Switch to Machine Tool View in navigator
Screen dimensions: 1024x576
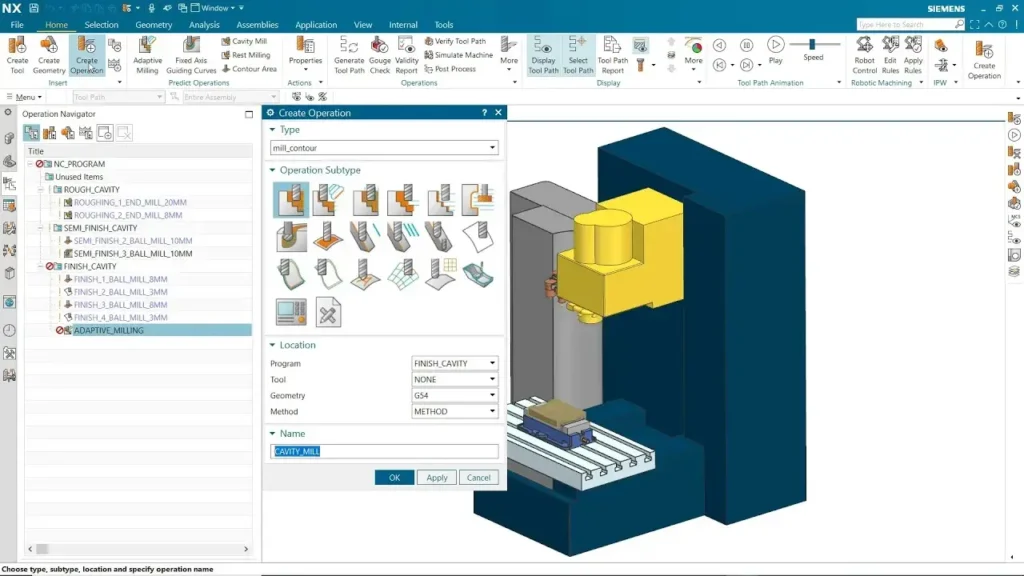[x=50, y=133]
